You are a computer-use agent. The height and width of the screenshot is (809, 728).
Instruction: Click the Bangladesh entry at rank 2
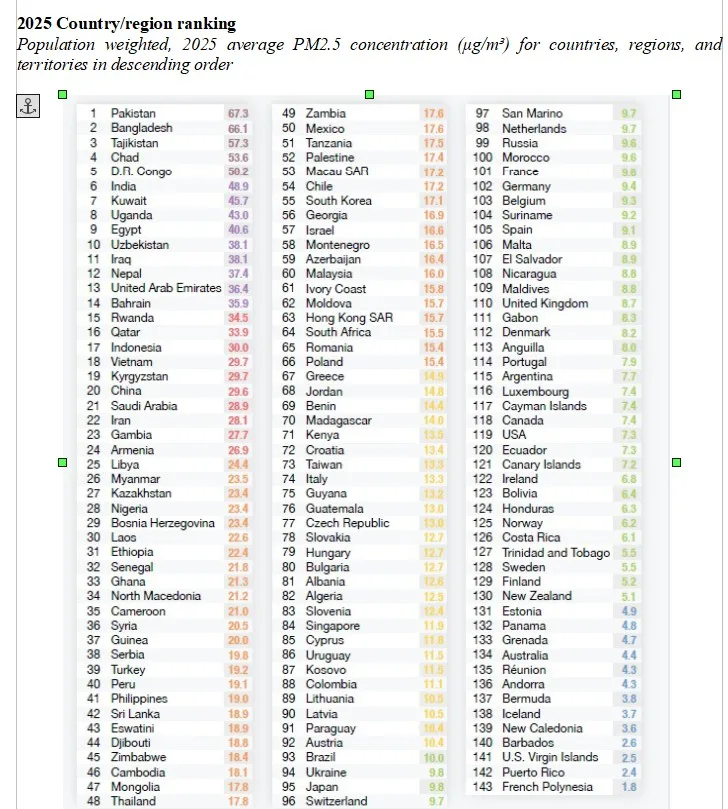(x=141, y=128)
